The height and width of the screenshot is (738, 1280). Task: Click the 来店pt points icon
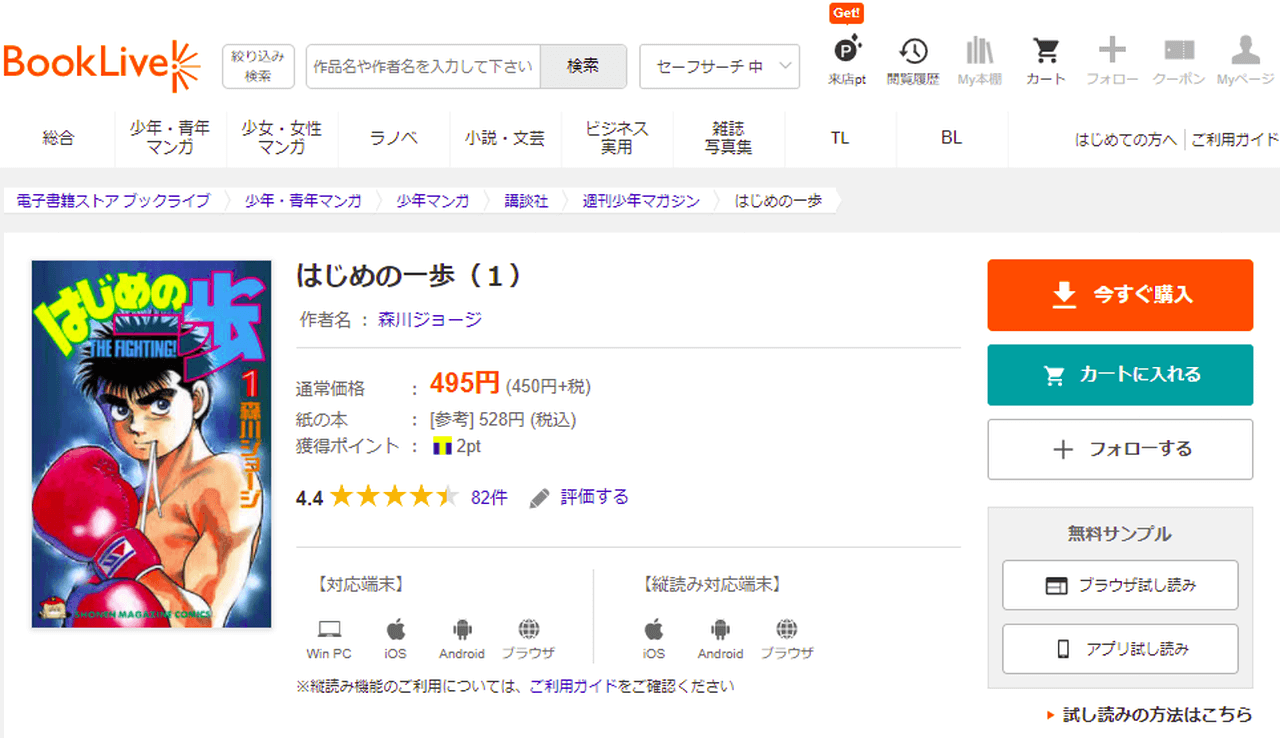click(x=847, y=60)
